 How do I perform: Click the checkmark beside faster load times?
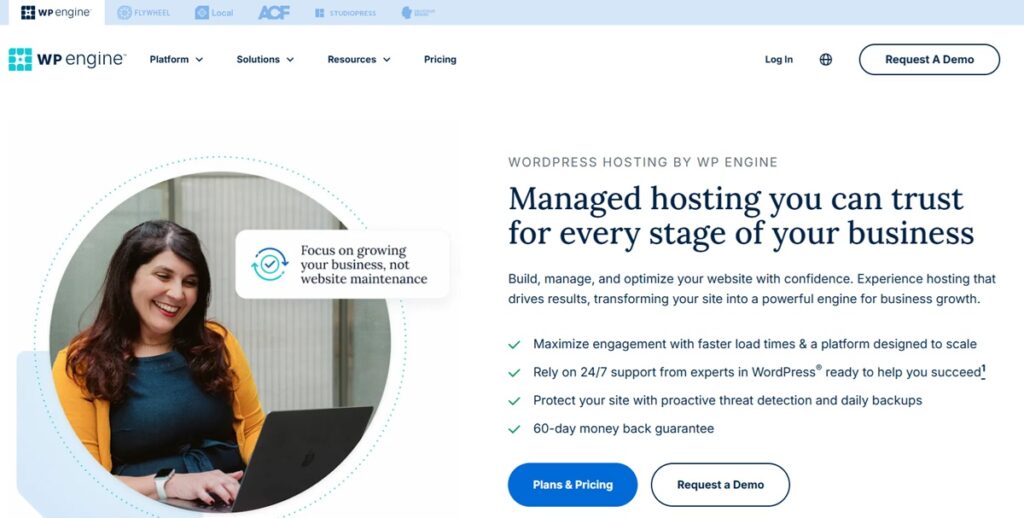pos(515,344)
